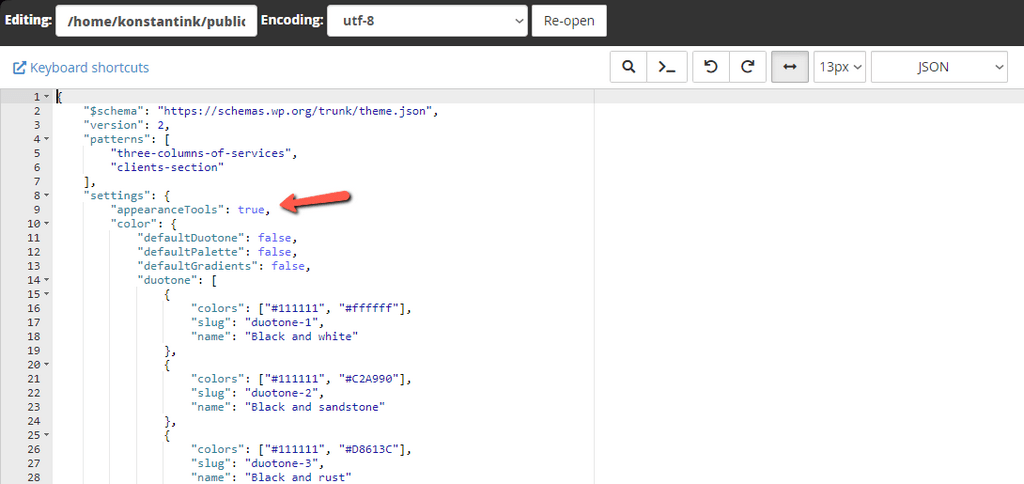Toggle line wrapping with double-arrow button
This screenshot has height=484, width=1024.
pyautogui.click(x=790, y=67)
